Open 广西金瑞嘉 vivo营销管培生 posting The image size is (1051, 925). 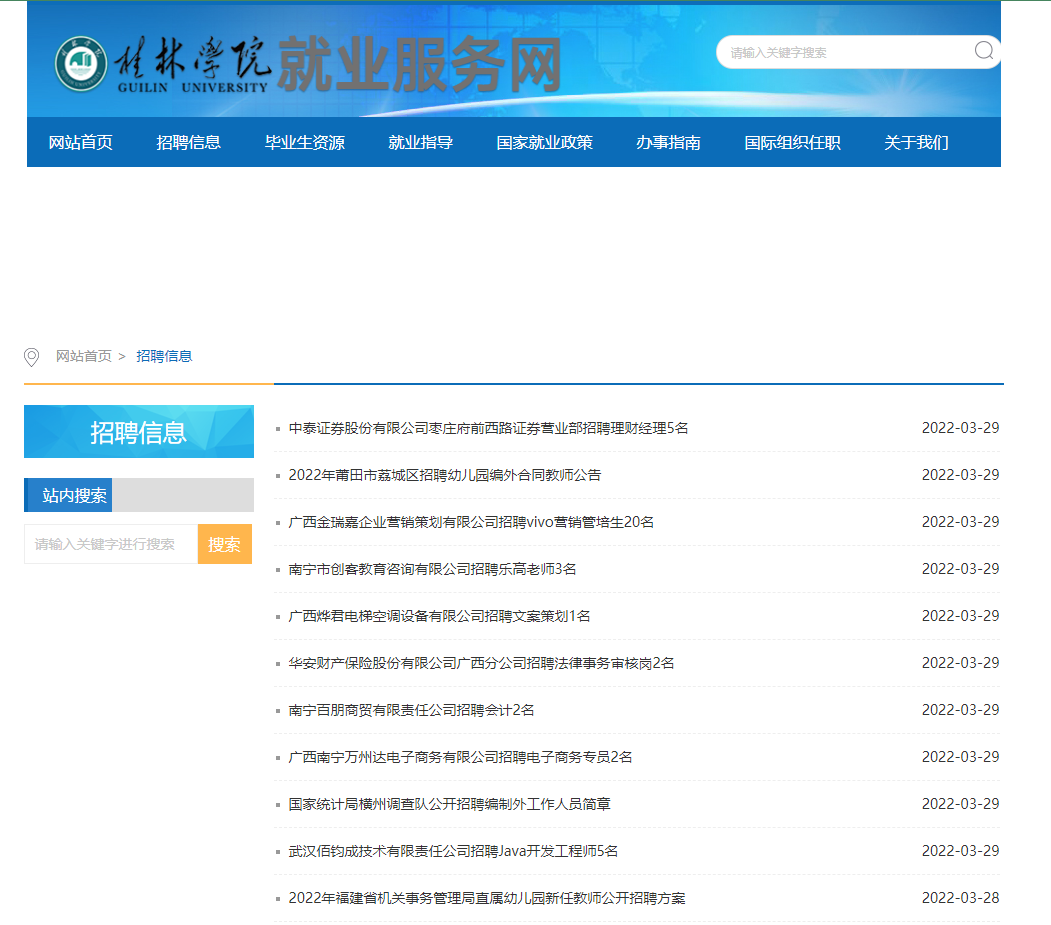471,522
